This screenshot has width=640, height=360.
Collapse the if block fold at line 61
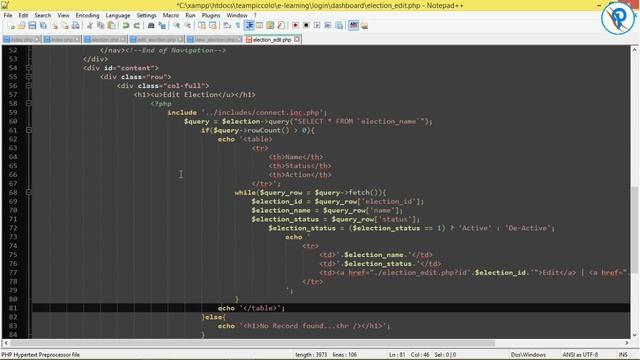point(29,130)
